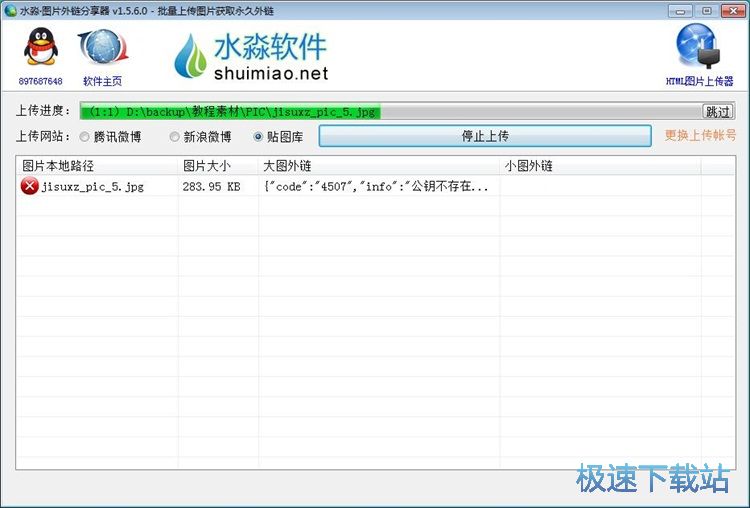Click the Stop Upload button
750x508 pixels.
[x=485, y=136]
